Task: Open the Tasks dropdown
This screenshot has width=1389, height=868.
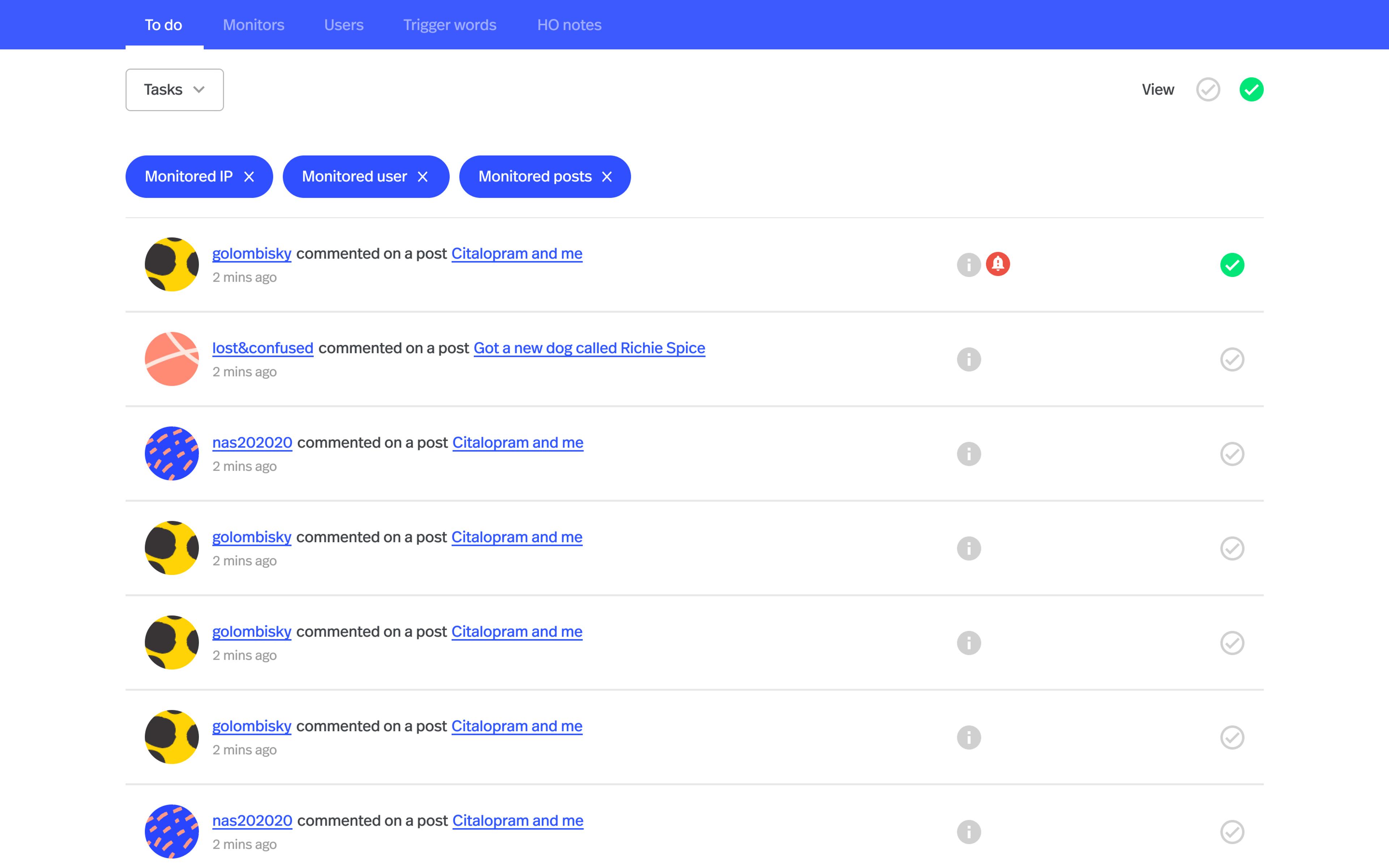Action: coord(174,90)
